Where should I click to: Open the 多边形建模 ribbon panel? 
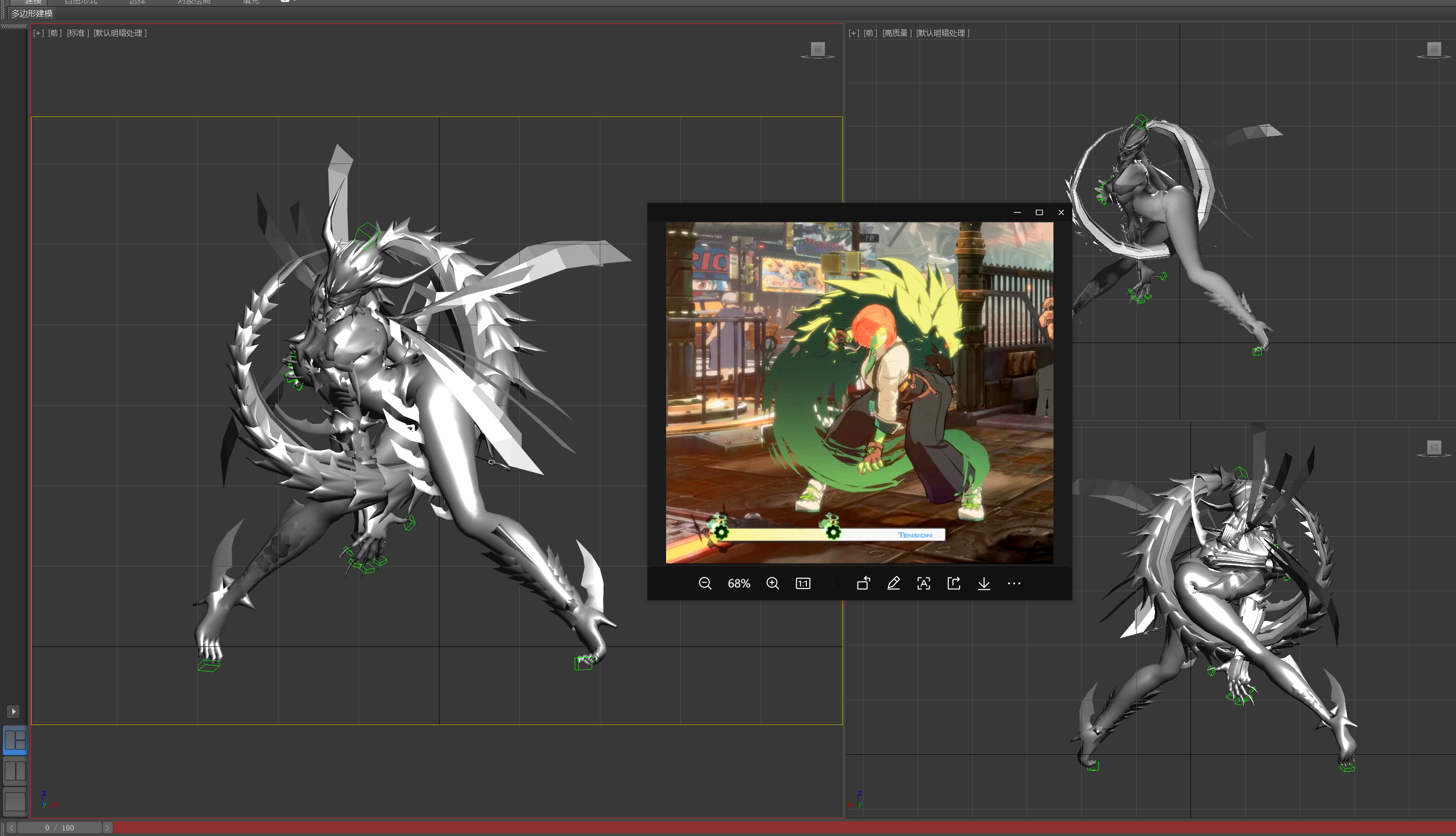pos(32,14)
